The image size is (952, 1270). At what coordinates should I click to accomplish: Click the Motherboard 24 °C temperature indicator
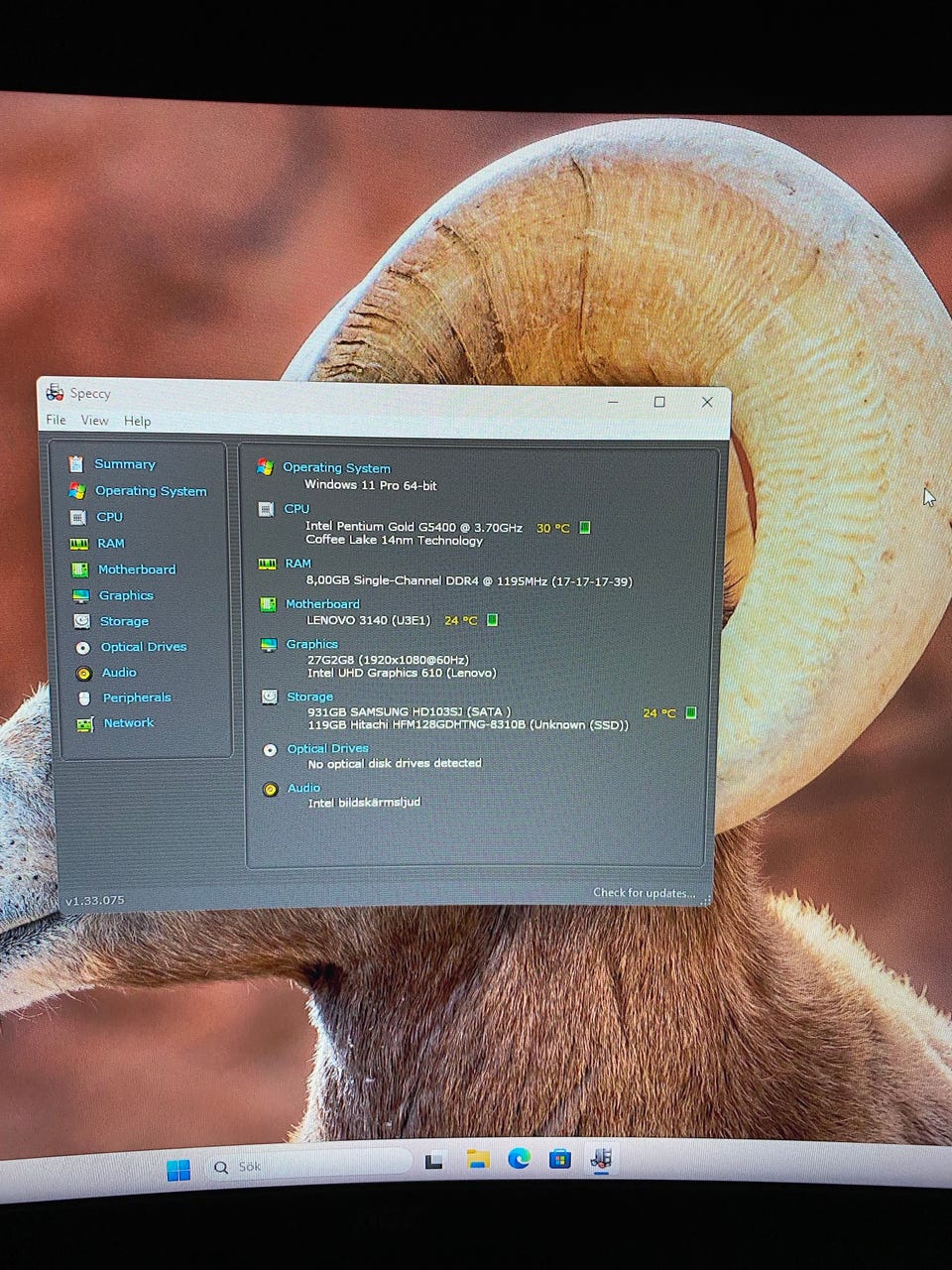click(471, 620)
